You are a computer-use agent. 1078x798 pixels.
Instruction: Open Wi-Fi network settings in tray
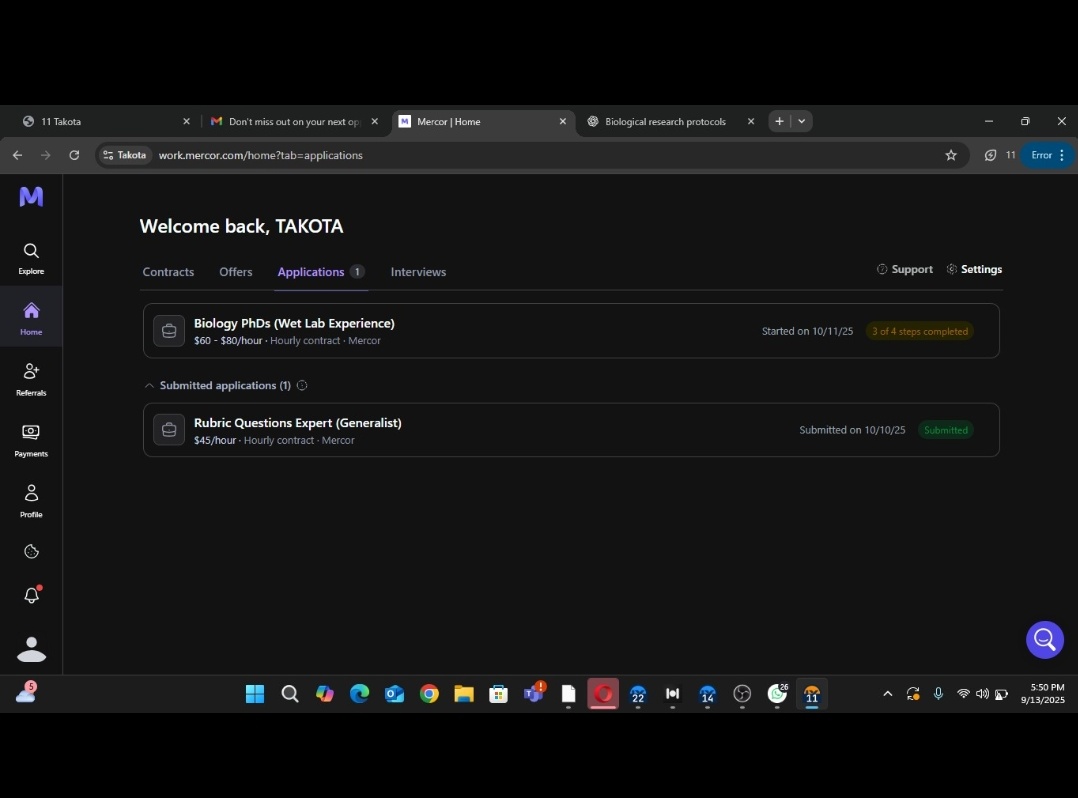tap(963, 694)
